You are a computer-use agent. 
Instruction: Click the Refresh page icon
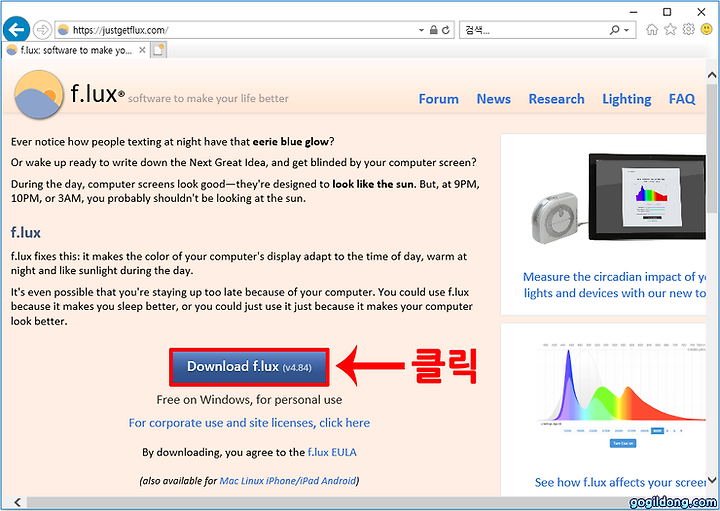(x=446, y=30)
